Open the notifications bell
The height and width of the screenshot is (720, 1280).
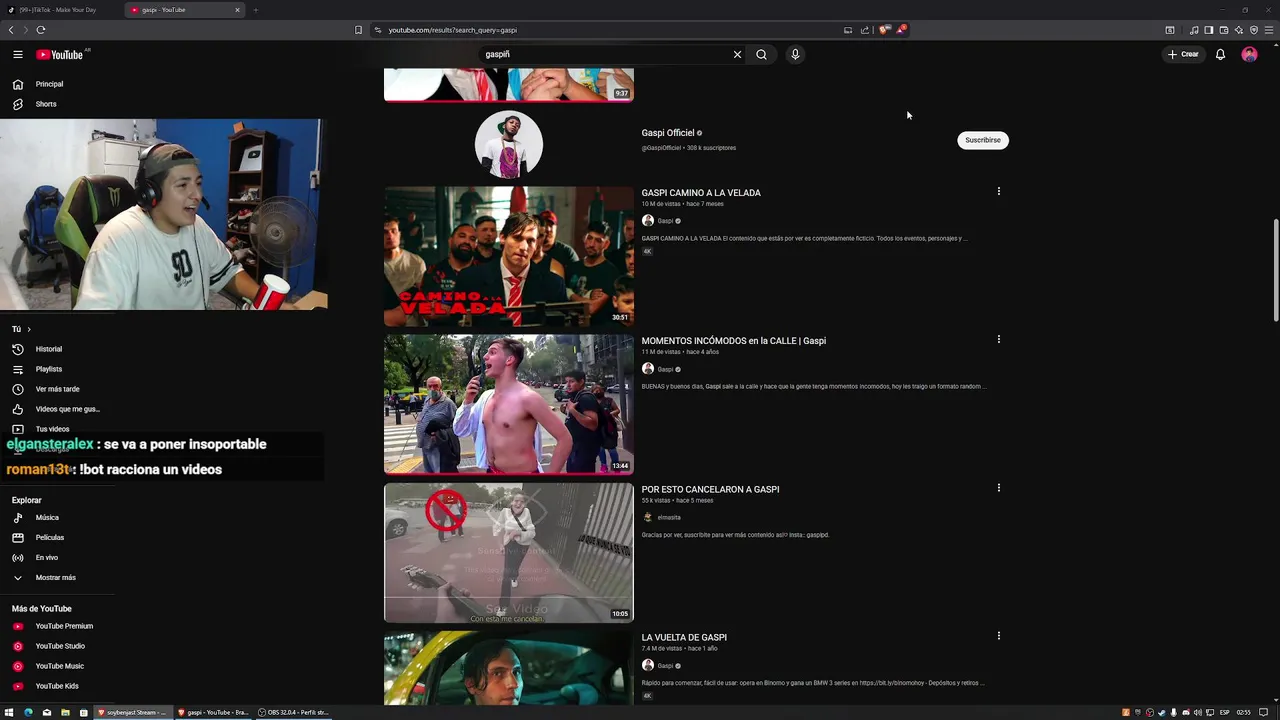coord(1220,55)
